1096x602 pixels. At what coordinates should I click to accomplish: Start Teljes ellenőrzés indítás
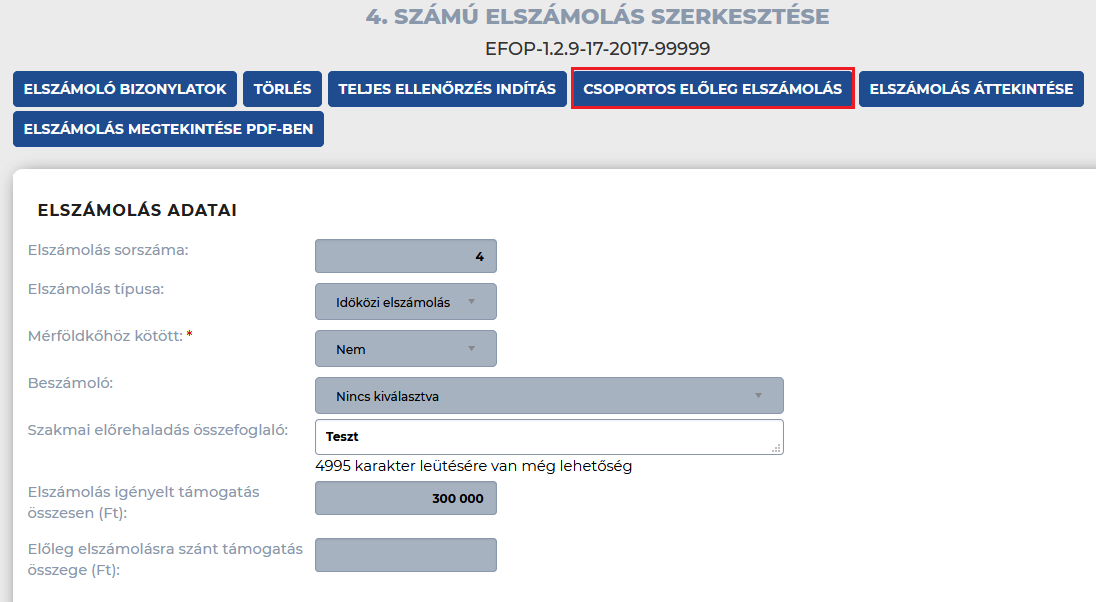[x=447, y=89]
